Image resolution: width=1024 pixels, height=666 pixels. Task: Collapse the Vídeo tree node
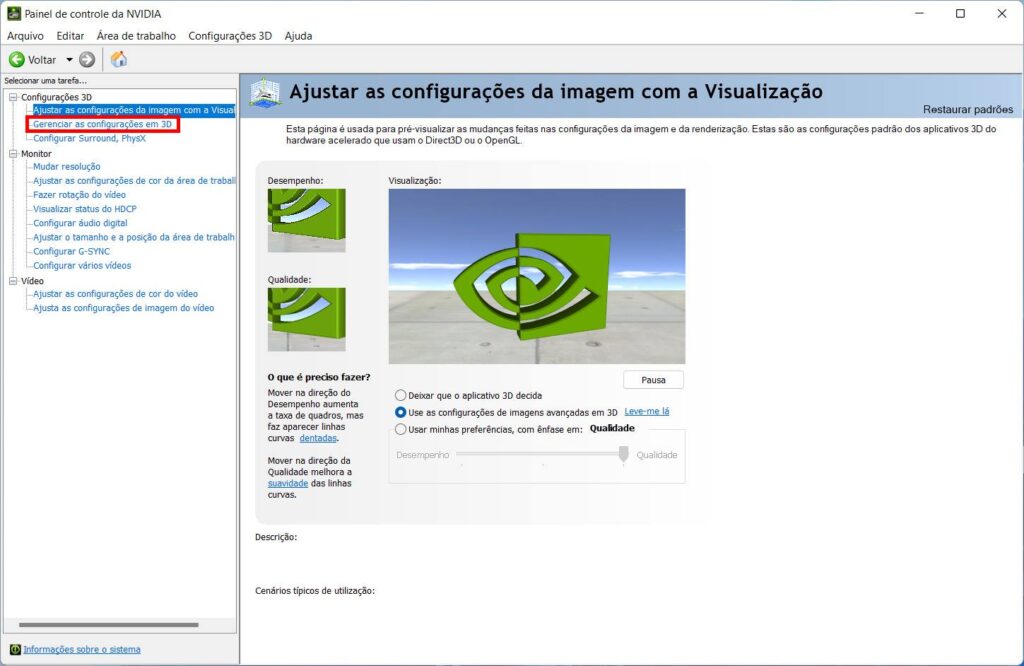[13, 281]
